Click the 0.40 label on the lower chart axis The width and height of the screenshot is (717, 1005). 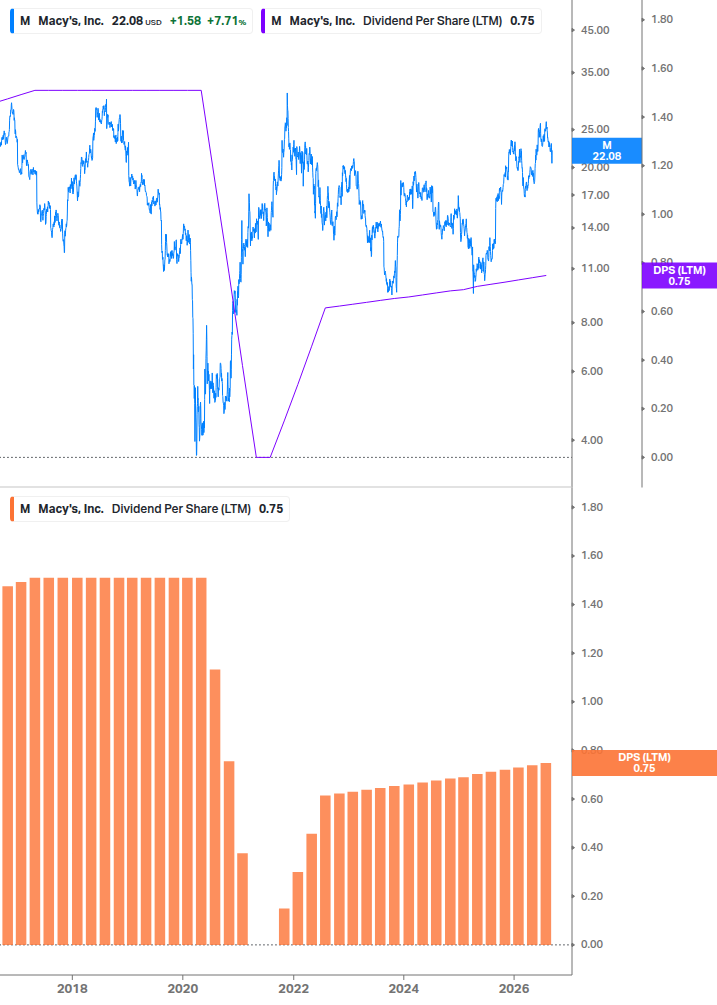click(x=592, y=847)
